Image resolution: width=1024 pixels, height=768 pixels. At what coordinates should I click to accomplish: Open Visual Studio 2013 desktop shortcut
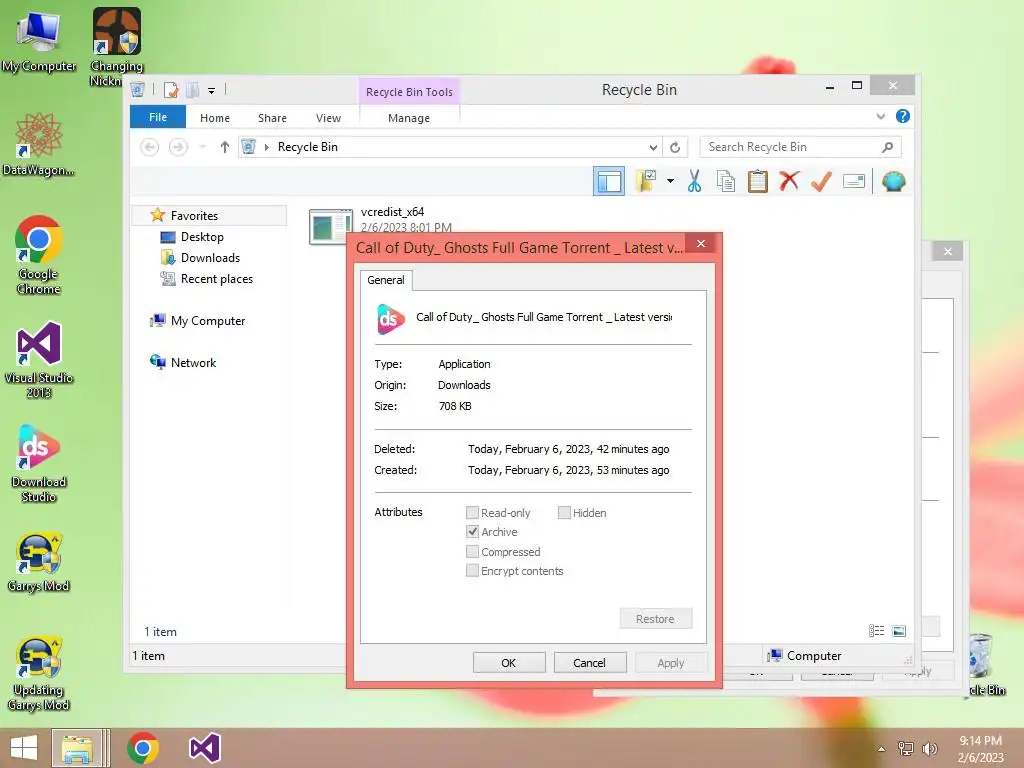39,360
